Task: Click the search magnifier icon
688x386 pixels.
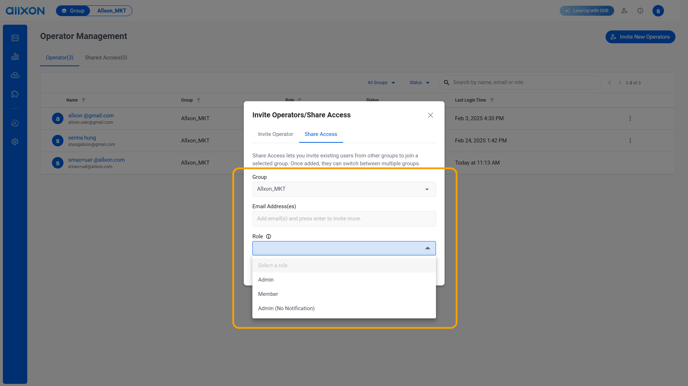Action: pos(446,82)
